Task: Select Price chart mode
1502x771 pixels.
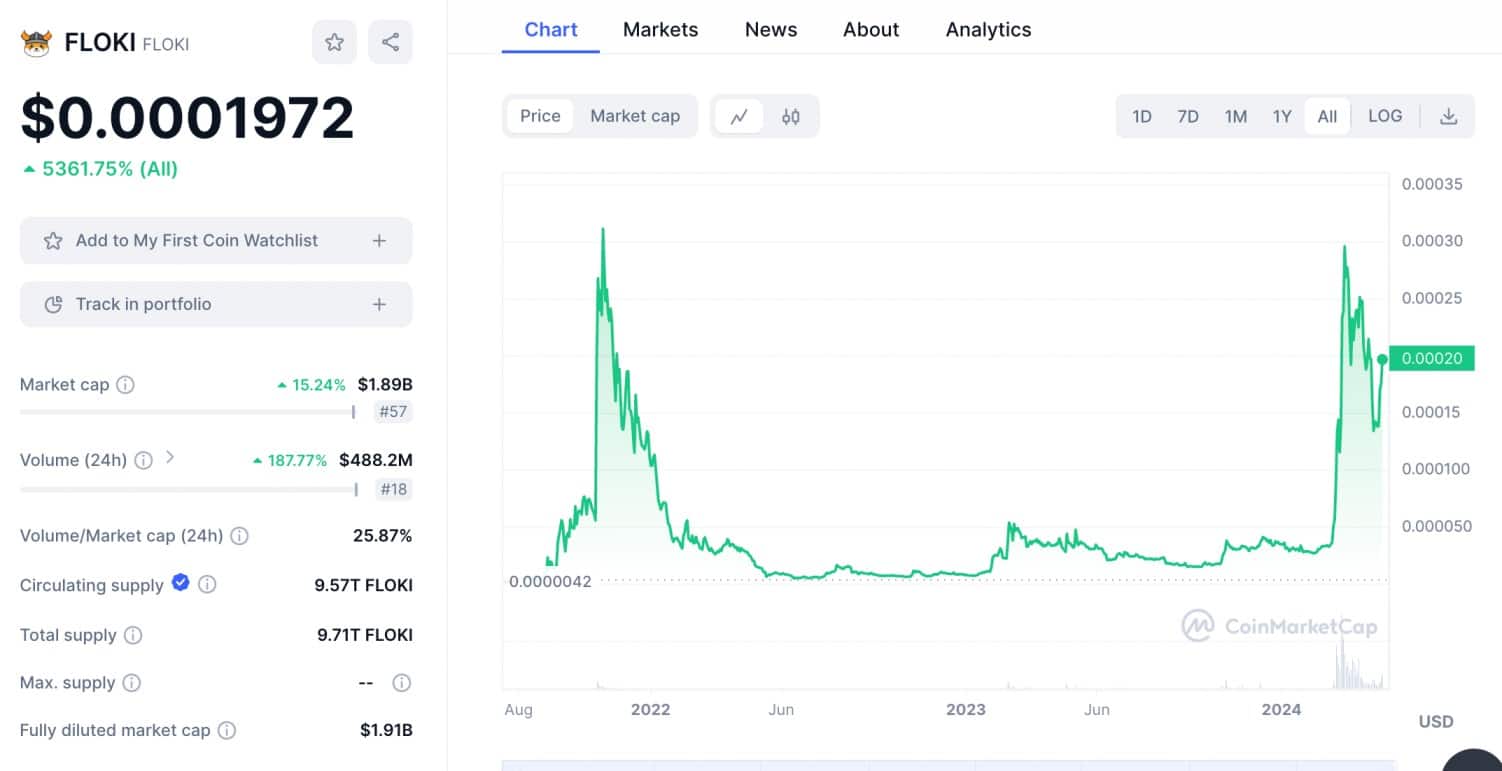Action: coord(540,116)
